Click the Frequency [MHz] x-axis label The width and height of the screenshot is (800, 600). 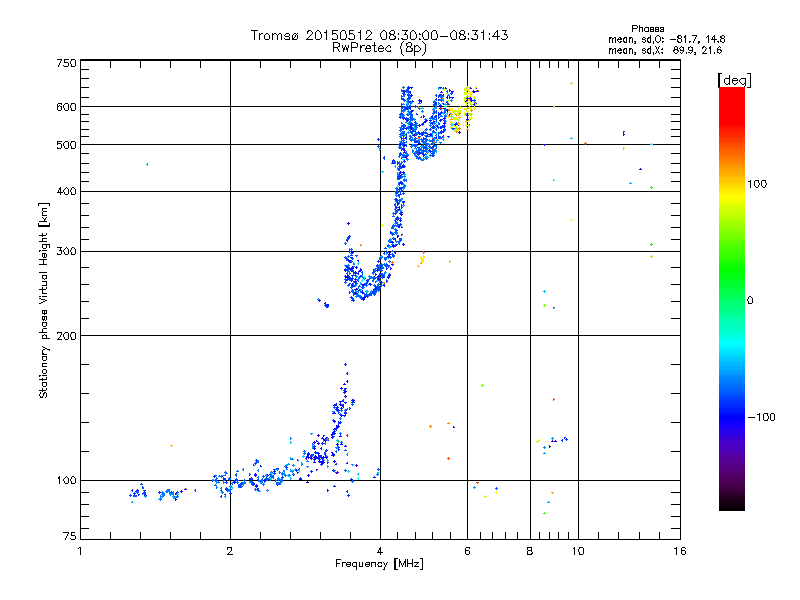point(379,564)
